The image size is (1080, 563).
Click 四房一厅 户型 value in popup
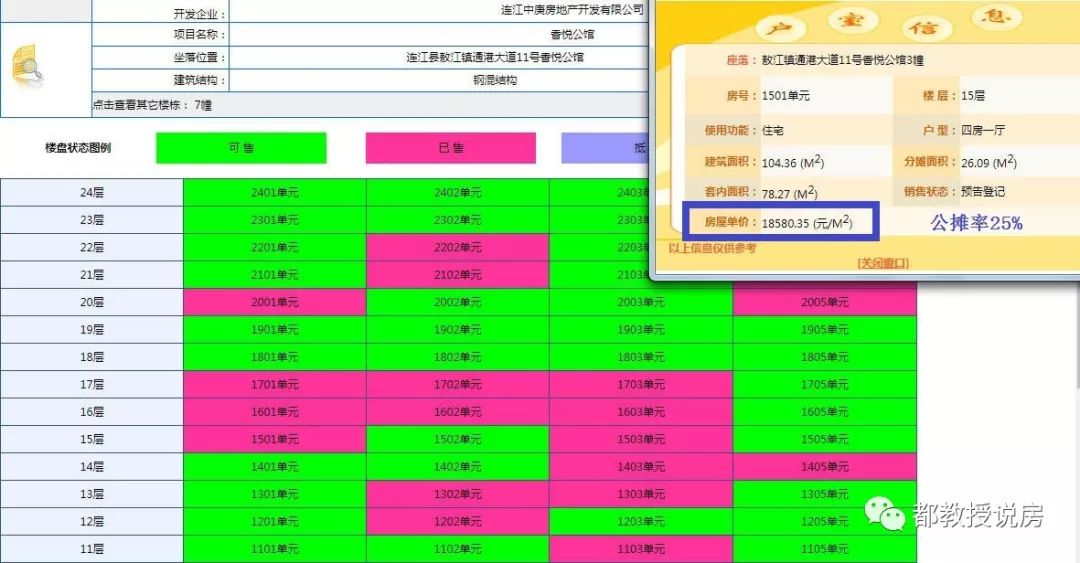[x=983, y=130]
